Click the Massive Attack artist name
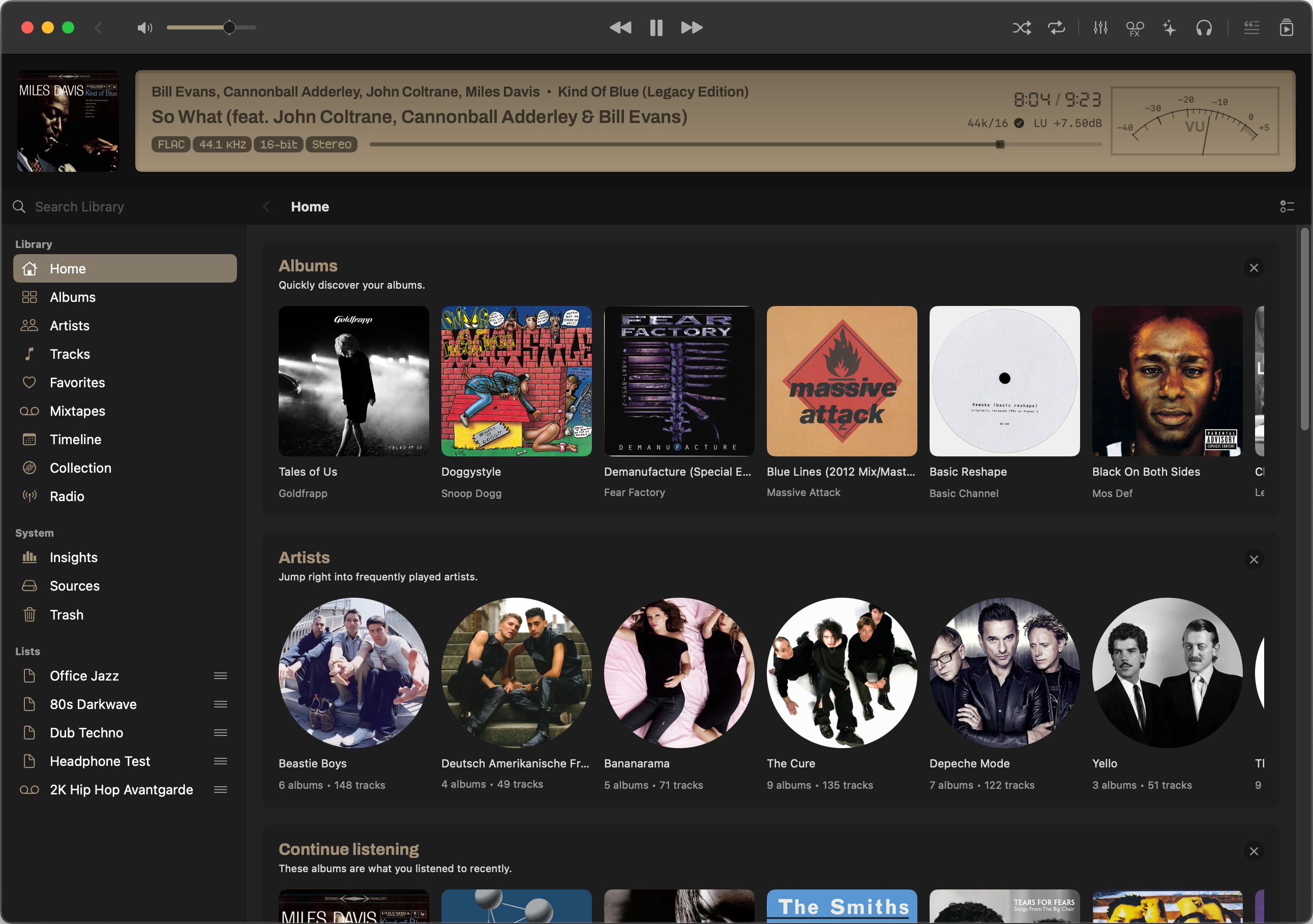1313x924 pixels. (803, 492)
